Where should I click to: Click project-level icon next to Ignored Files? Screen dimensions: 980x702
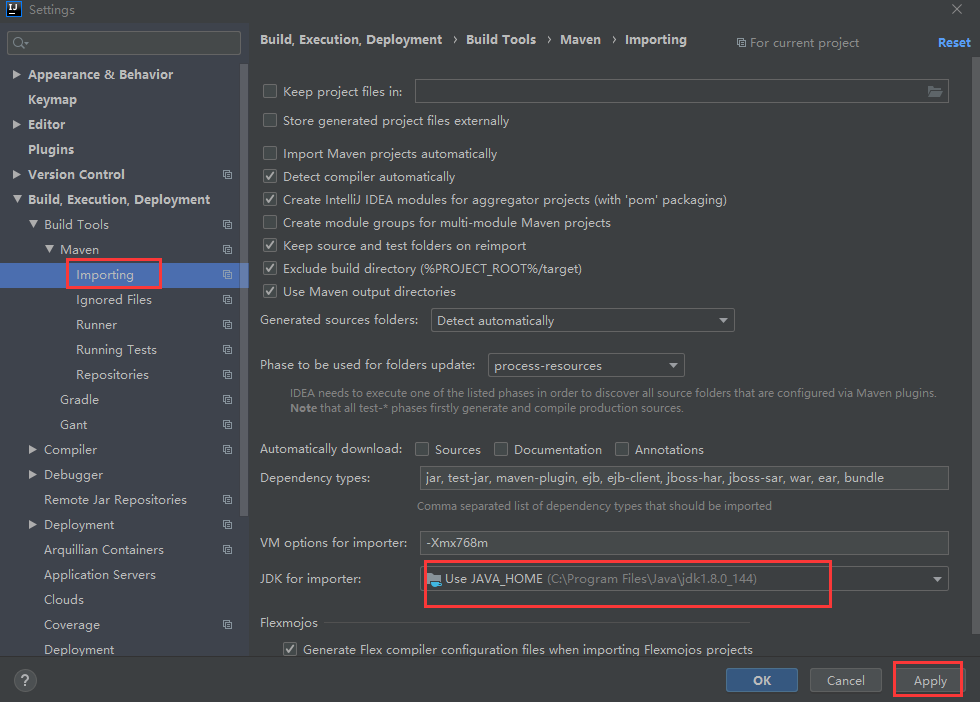[x=228, y=299]
